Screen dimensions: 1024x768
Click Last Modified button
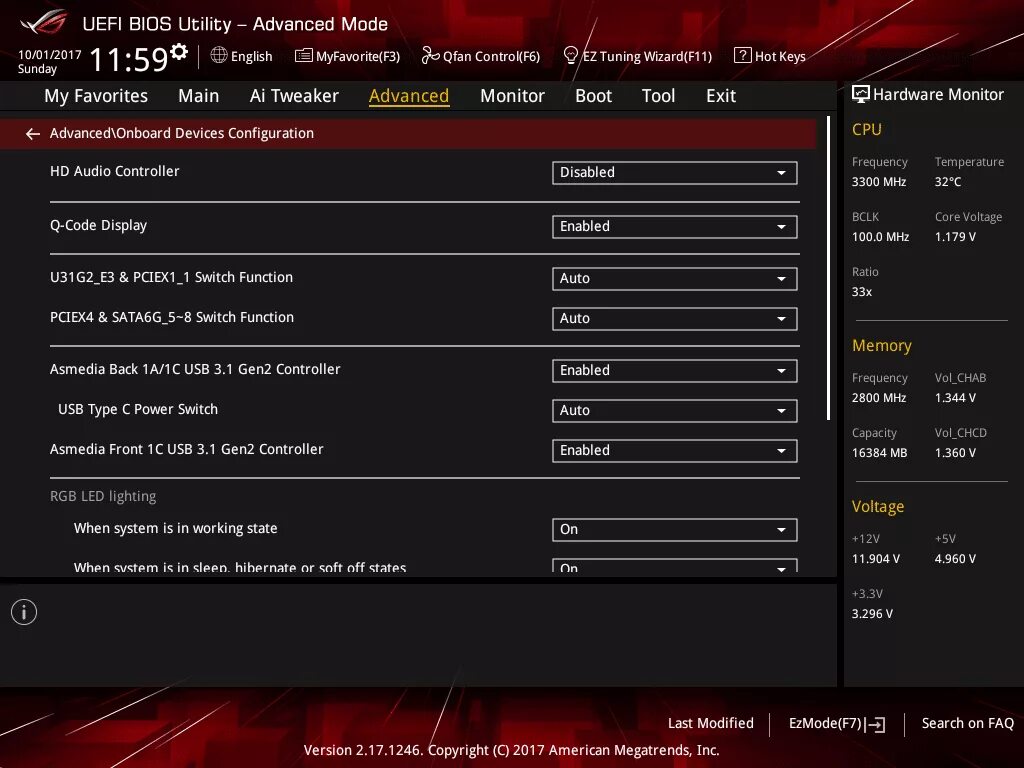[711, 724]
